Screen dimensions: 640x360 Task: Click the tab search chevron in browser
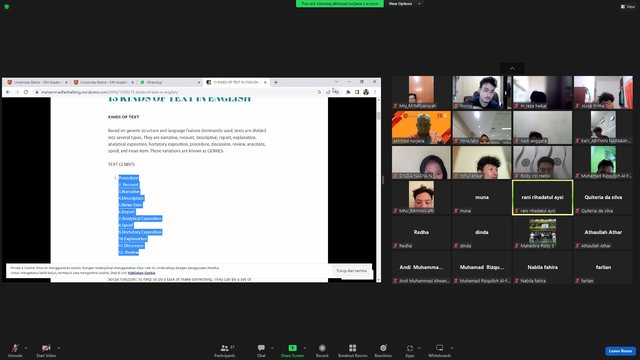pyautogui.click(x=336, y=82)
